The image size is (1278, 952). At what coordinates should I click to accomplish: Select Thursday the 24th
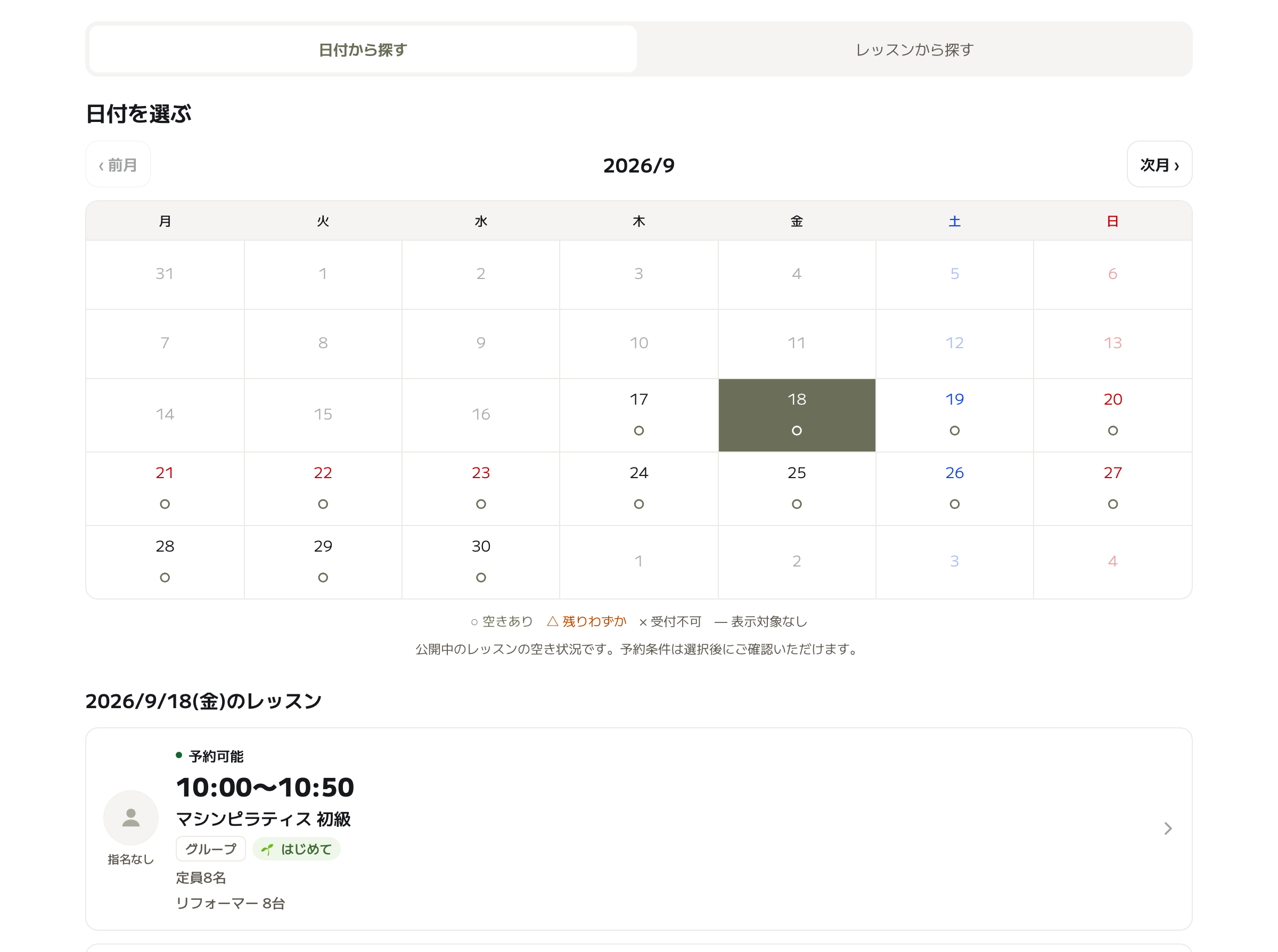[638, 488]
